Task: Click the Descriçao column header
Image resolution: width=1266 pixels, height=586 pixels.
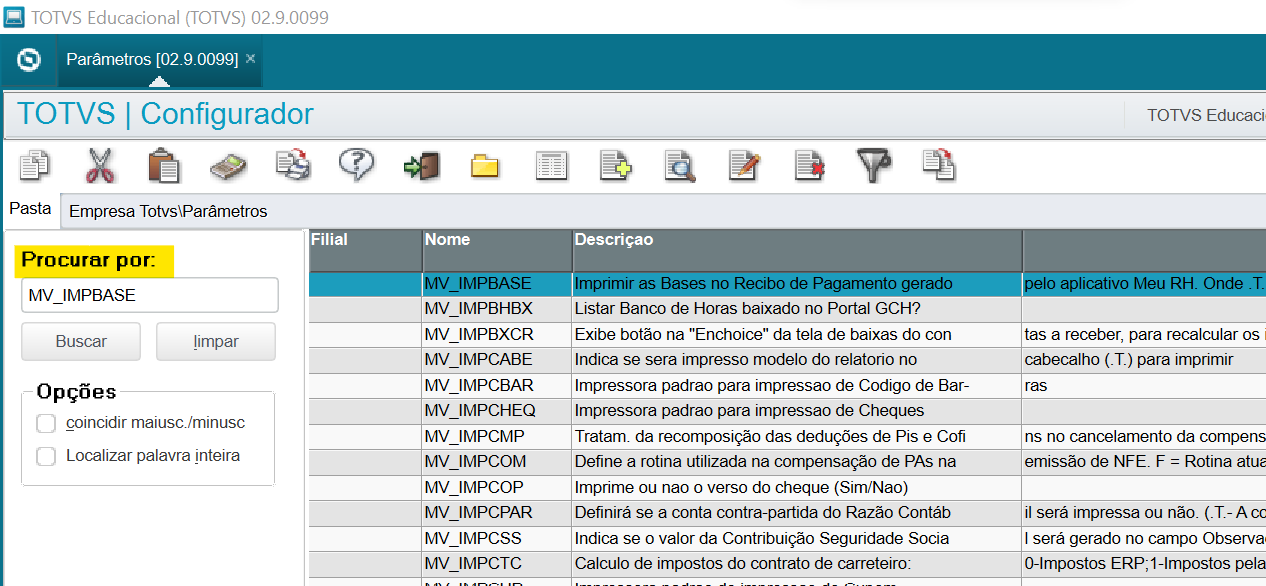Action: pyautogui.click(x=797, y=250)
